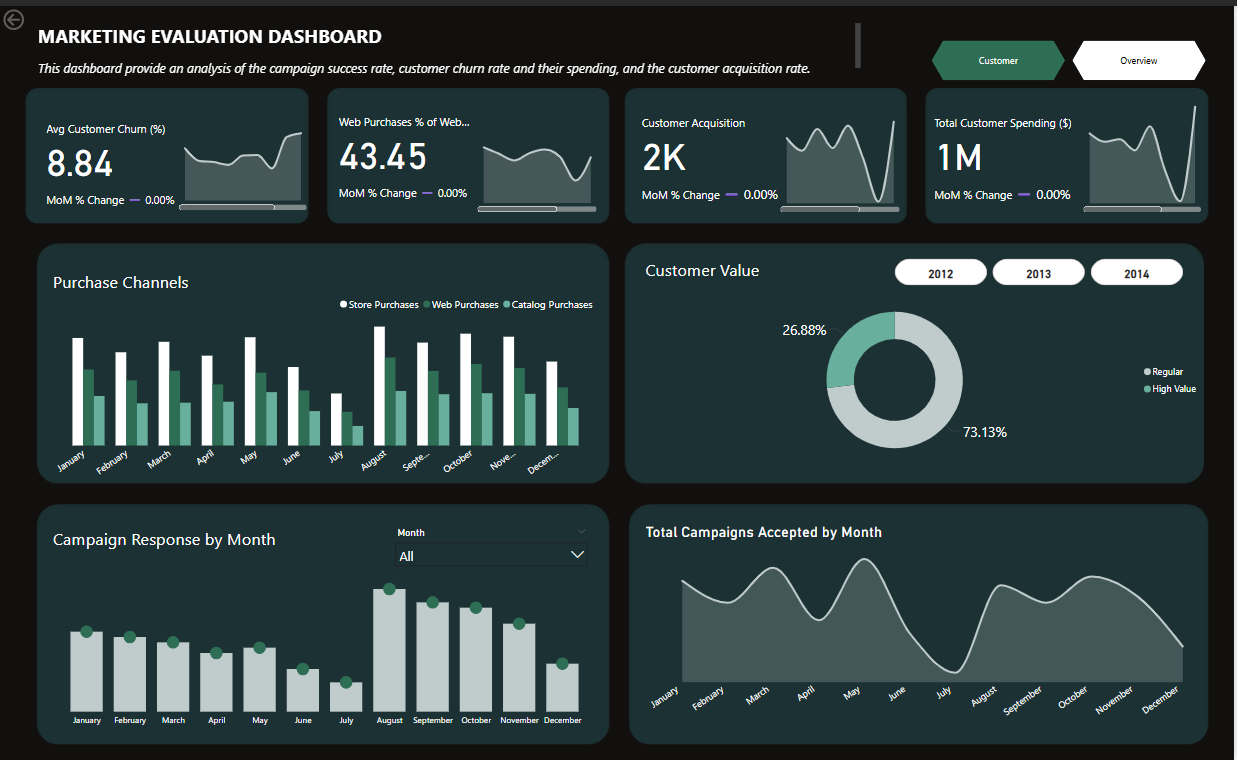Screen dimensions: 1237x760
Task: Click the back navigation arrow icon
Action: click(13, 19)
